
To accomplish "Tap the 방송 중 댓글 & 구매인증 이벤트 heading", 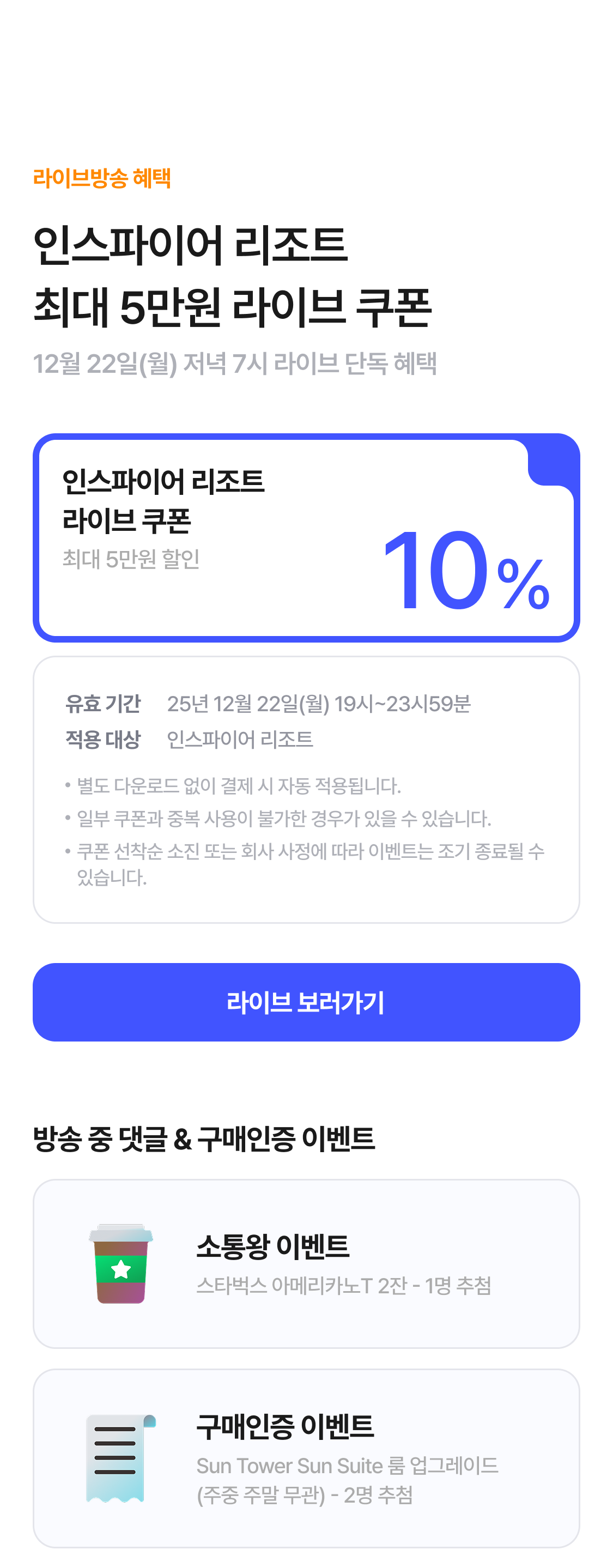I will [204, 1139].
